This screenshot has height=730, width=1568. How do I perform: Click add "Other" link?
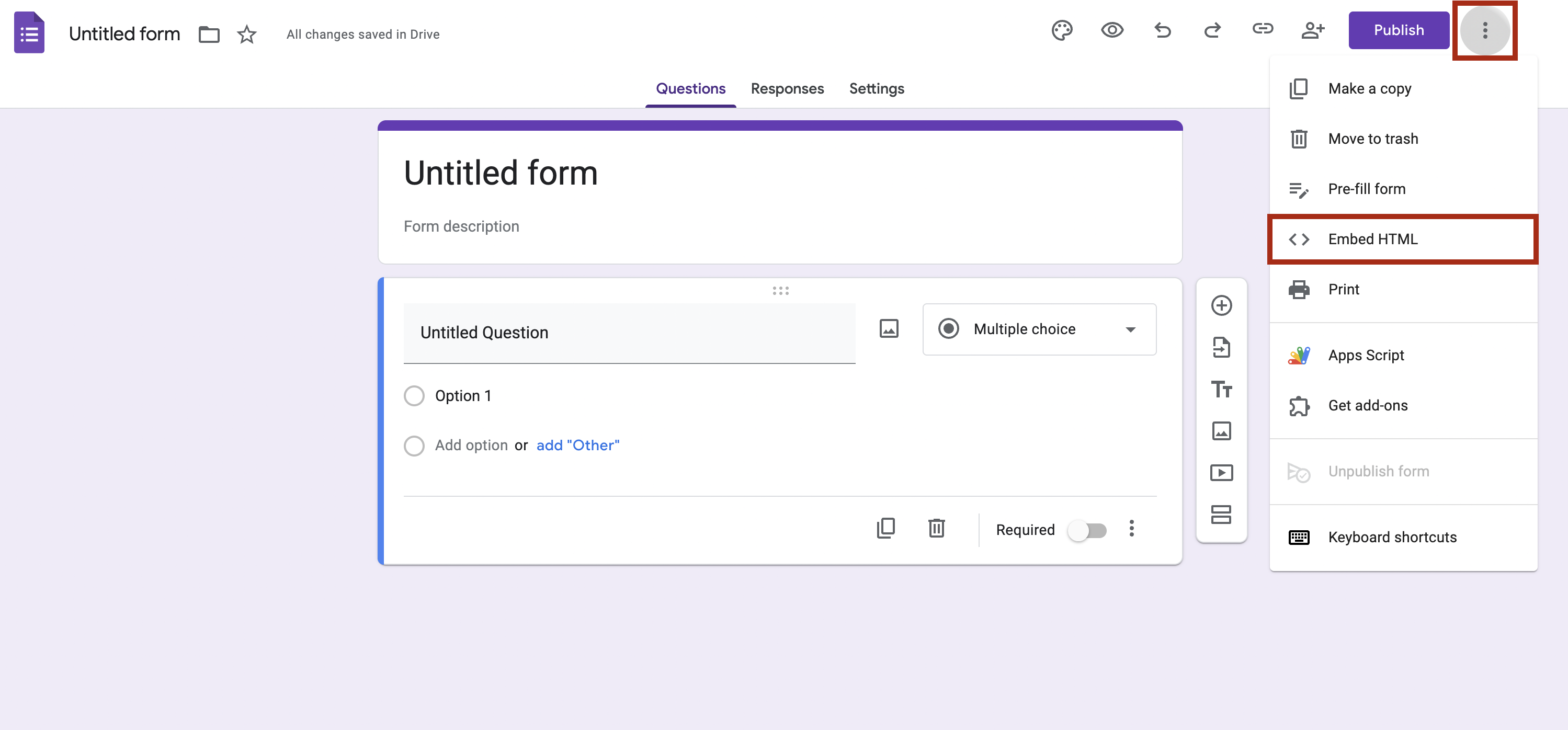point(577,445)
